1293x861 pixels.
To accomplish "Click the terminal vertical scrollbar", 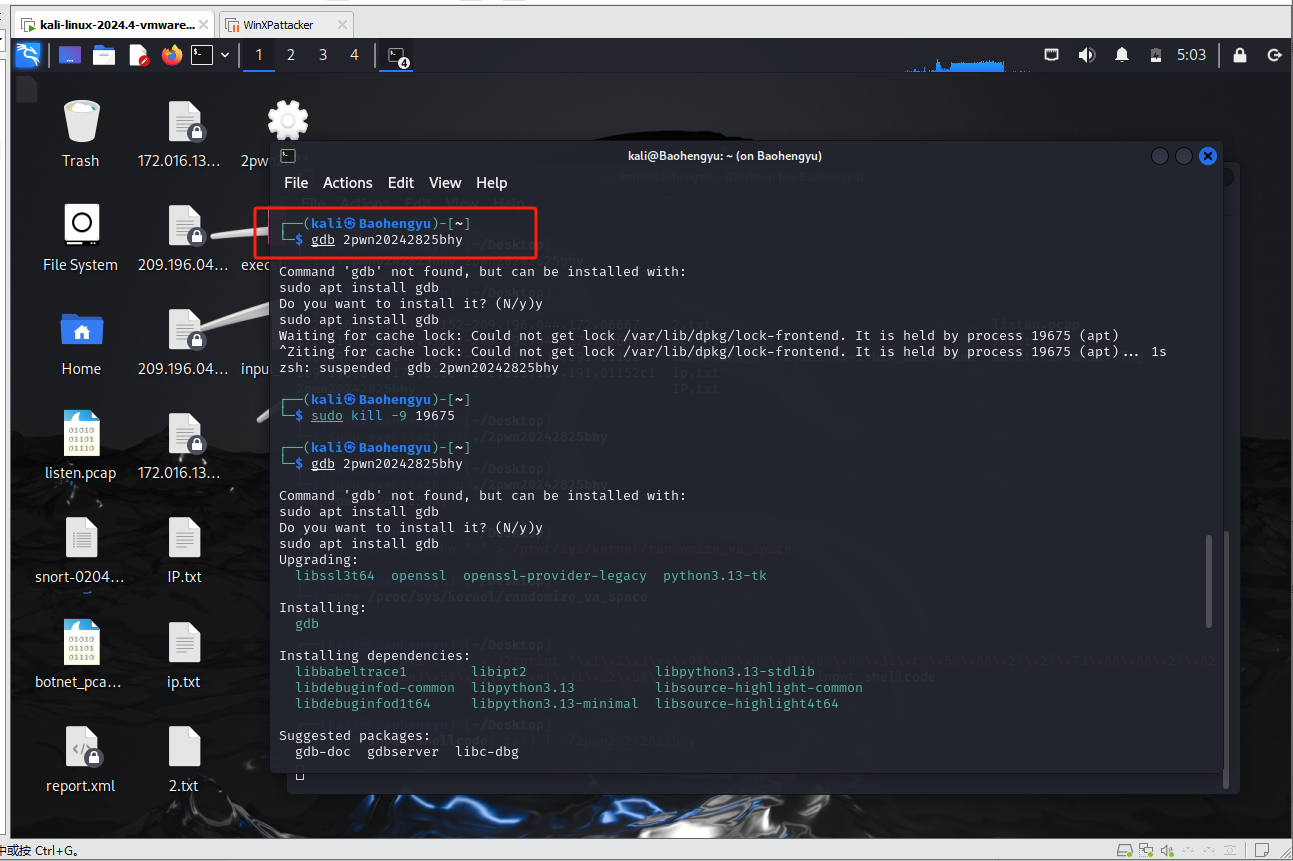I will tap(1209, 581).
